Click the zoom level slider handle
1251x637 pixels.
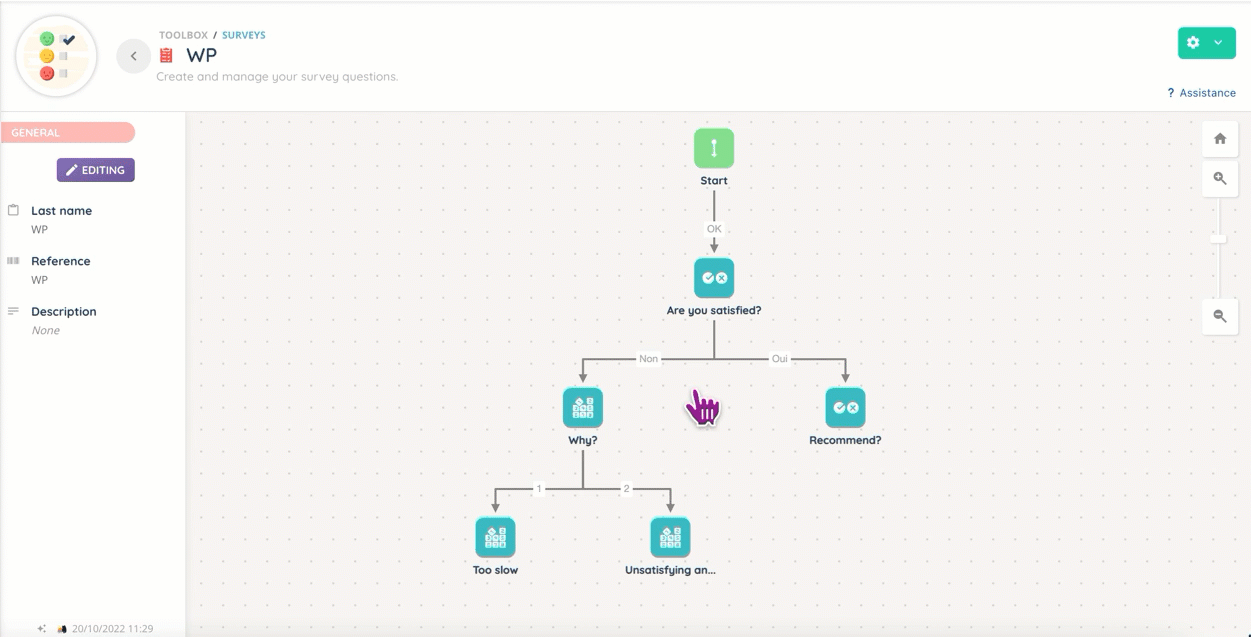pyautogui.click(x=1218, y=239)
